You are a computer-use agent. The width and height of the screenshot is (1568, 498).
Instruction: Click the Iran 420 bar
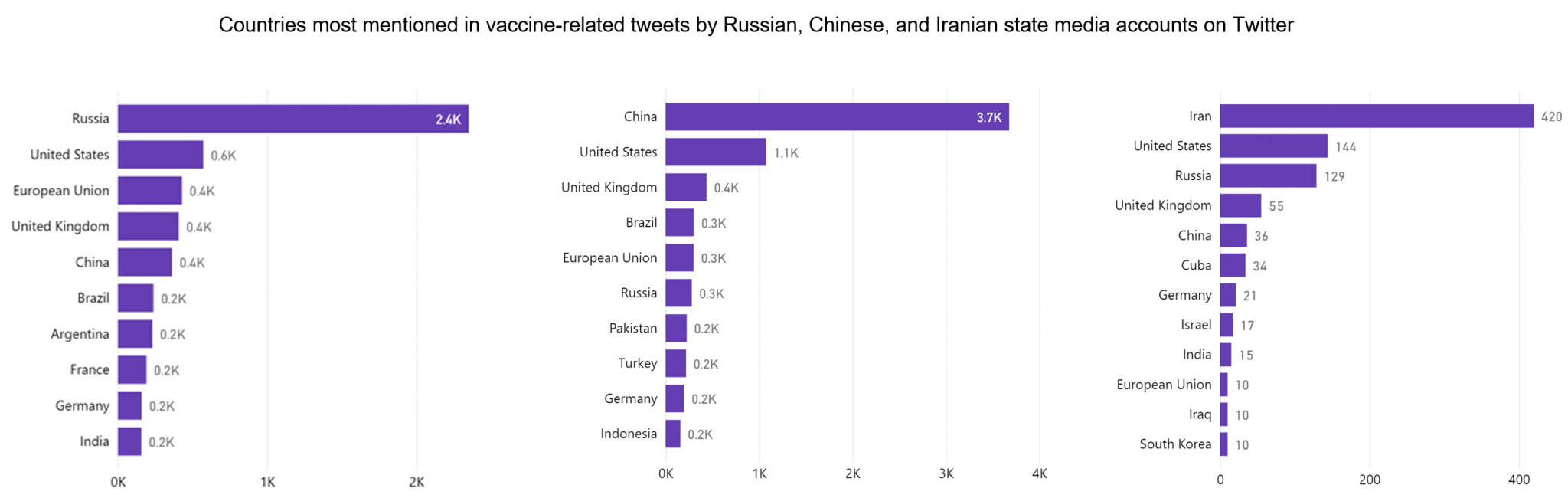pyautogui.click(x=1377, y=116)
